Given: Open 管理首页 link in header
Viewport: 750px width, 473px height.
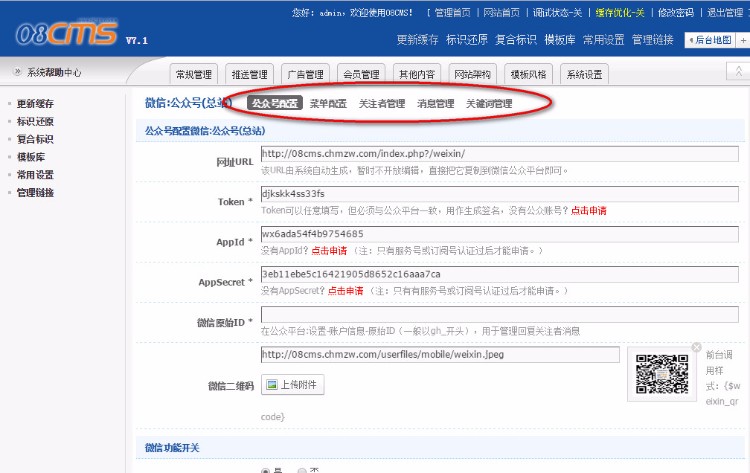Looking at the screenshot, I should pyautogui.click(x=452, y=13).
